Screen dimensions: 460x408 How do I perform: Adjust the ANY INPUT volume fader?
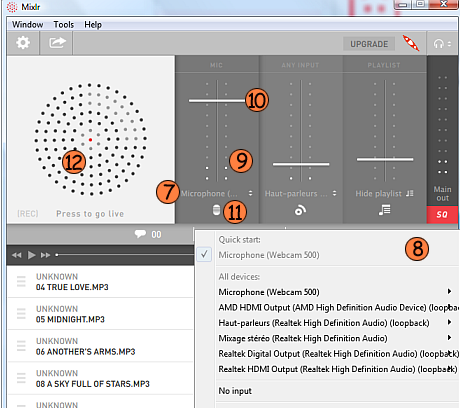coord(301,164)
